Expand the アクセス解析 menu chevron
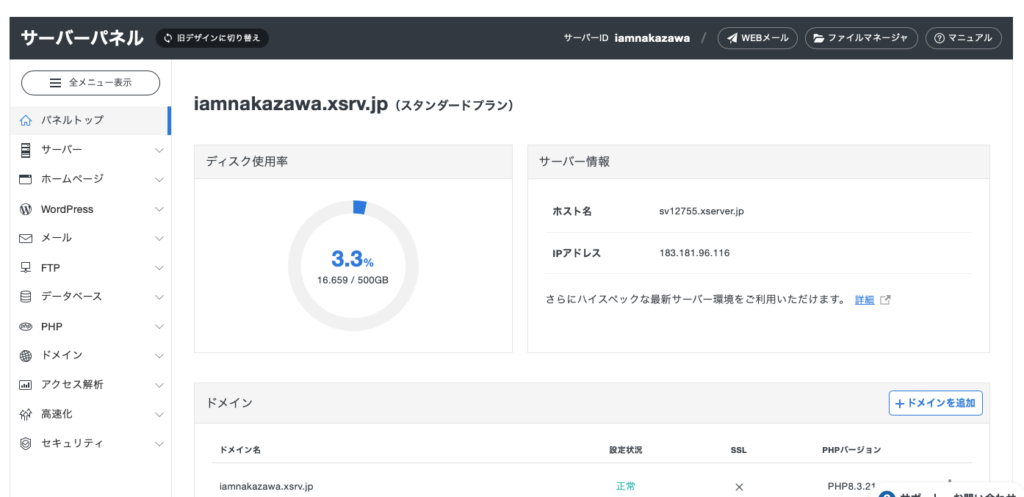Viewport: 1024px width, 497px height. pos(159,385)
